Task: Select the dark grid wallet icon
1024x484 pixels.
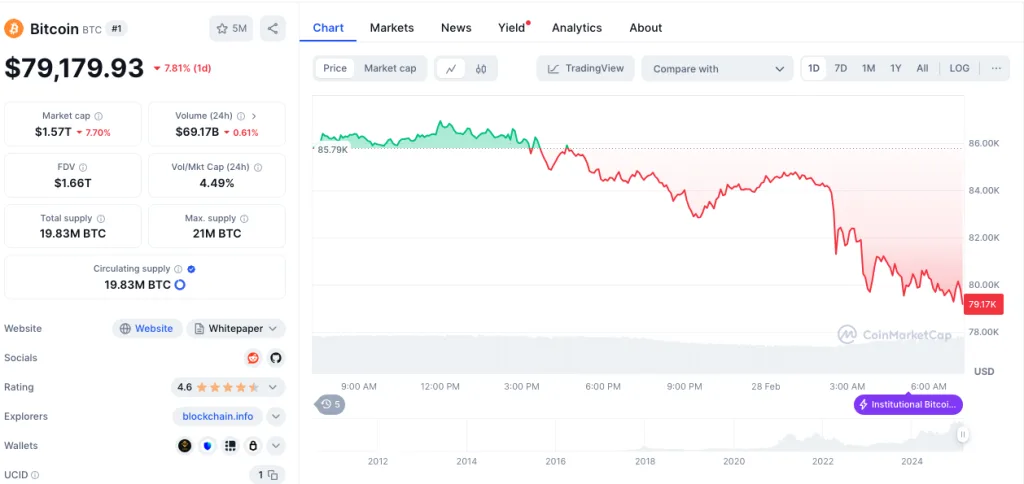Action: click(x=230, y=446)
